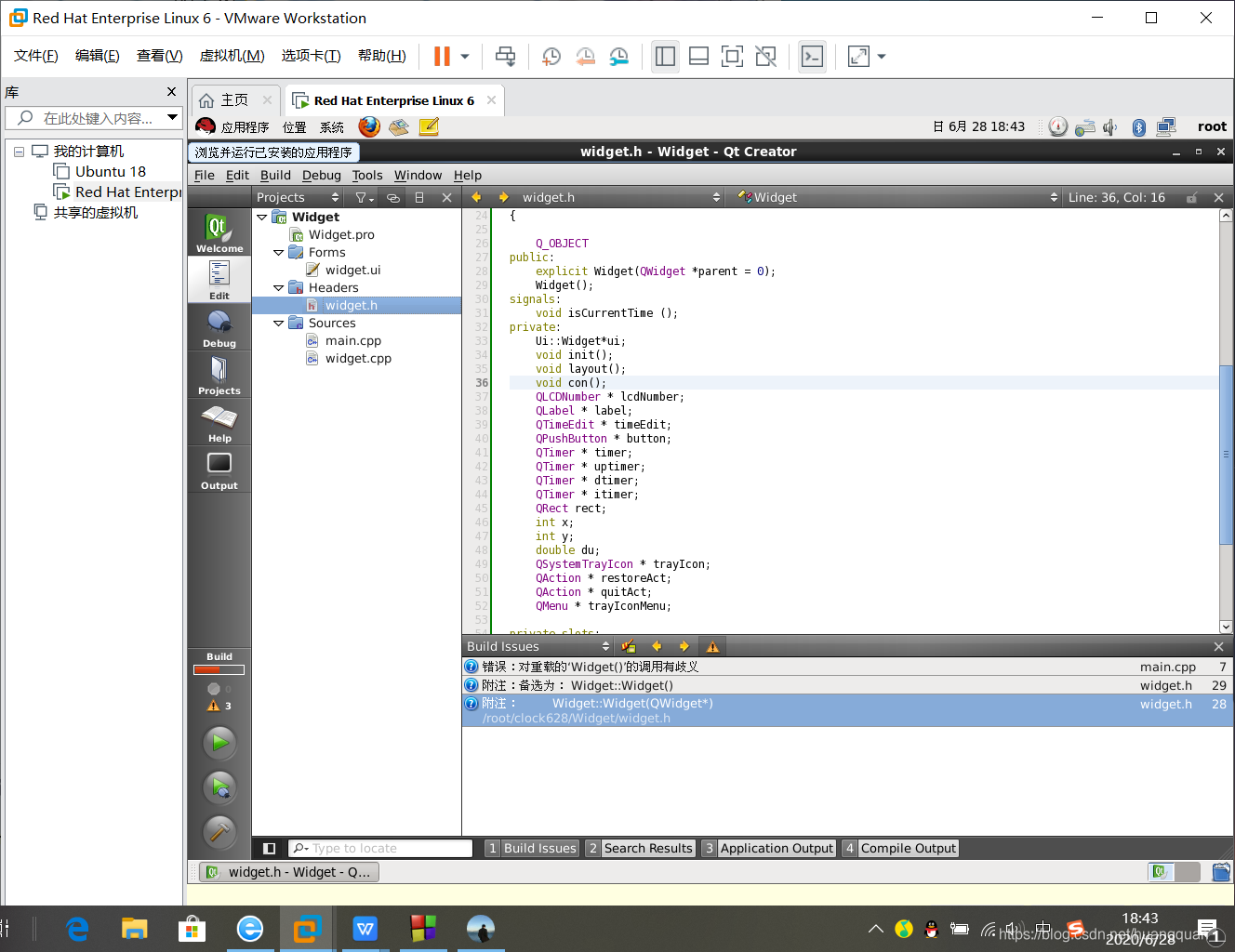Select the main.cpp ambiguous Widget() error row
1235x952 pixels.
point(848,667)
